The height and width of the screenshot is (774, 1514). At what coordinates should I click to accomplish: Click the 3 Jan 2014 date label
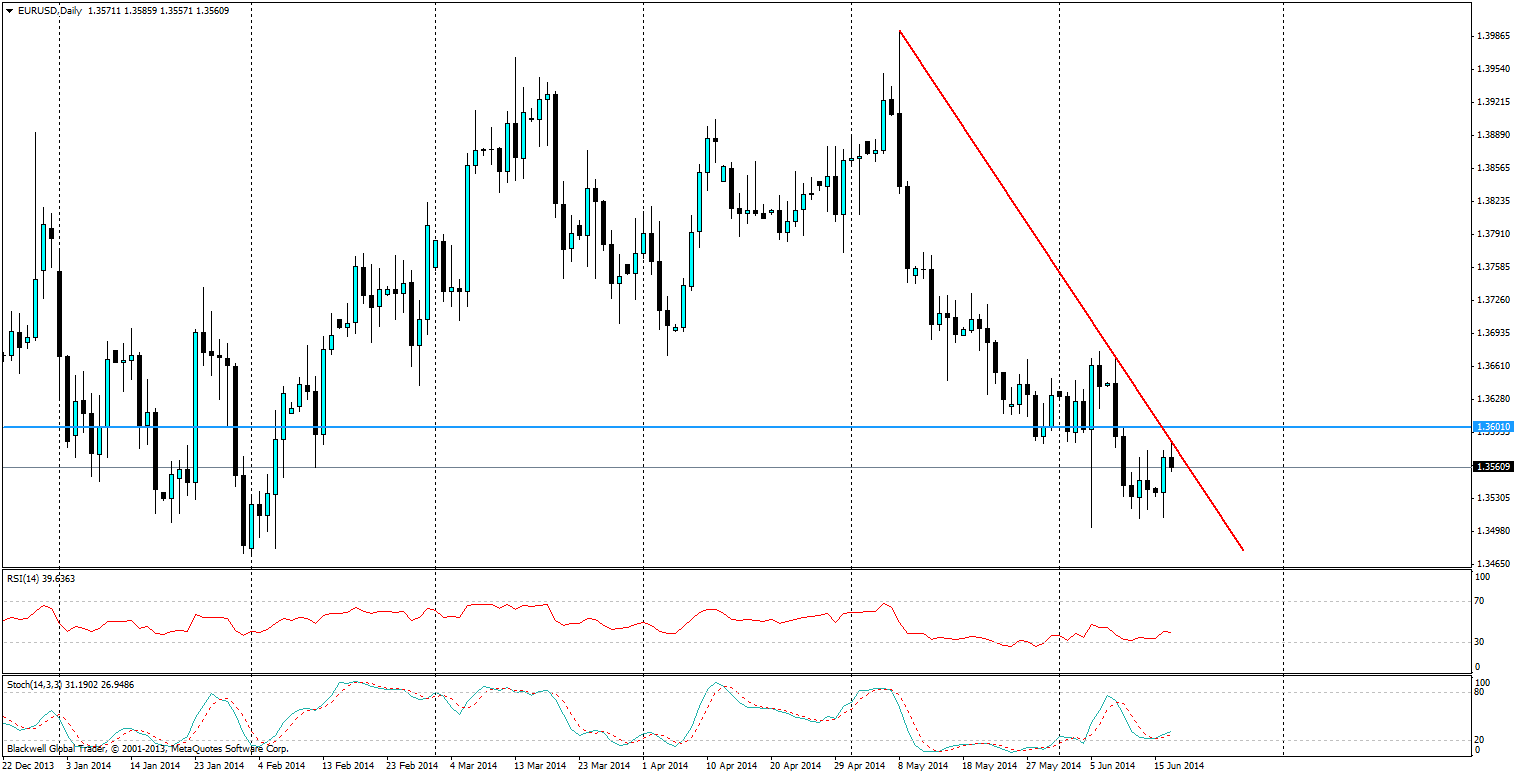tap(88, 766)
